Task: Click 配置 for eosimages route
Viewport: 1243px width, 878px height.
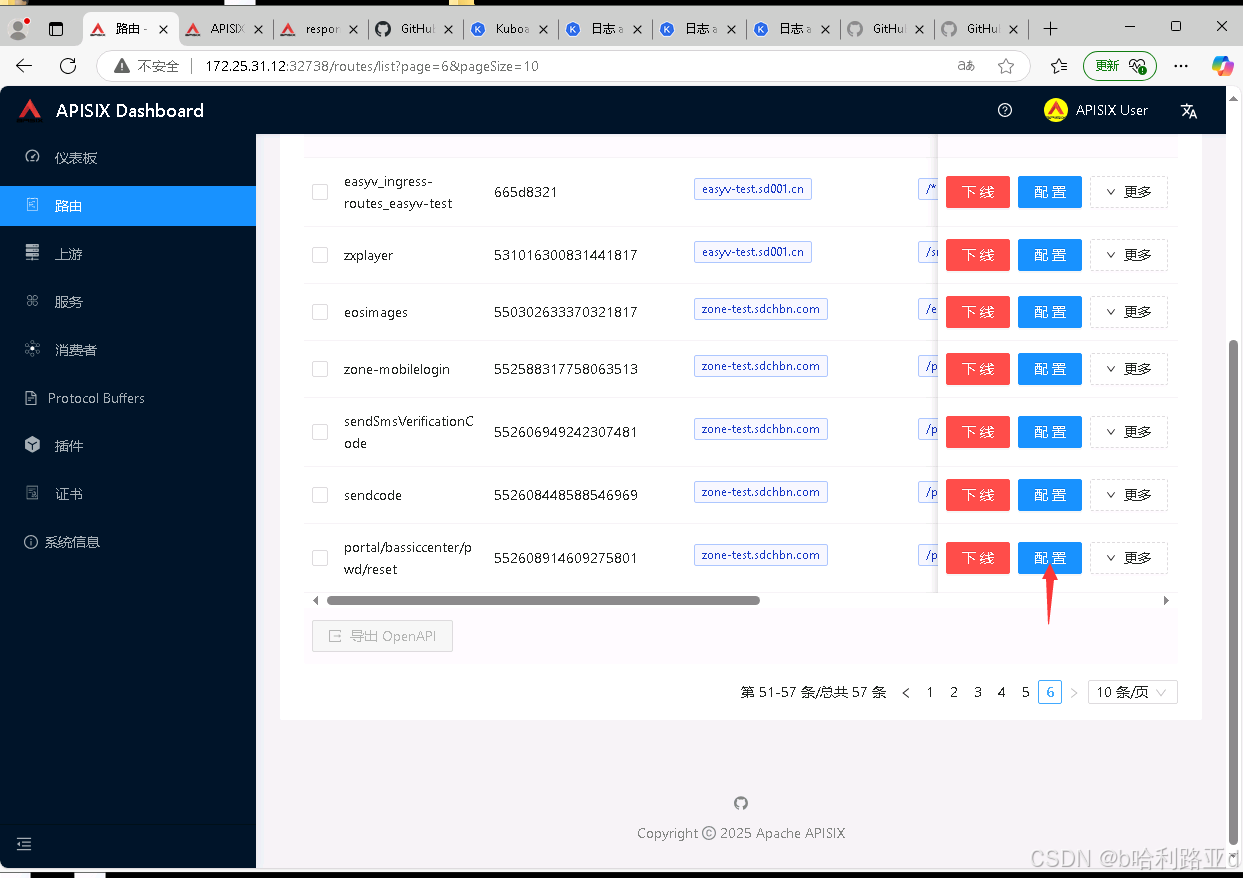Action: pyautogui.click(x=1050, y=312)
